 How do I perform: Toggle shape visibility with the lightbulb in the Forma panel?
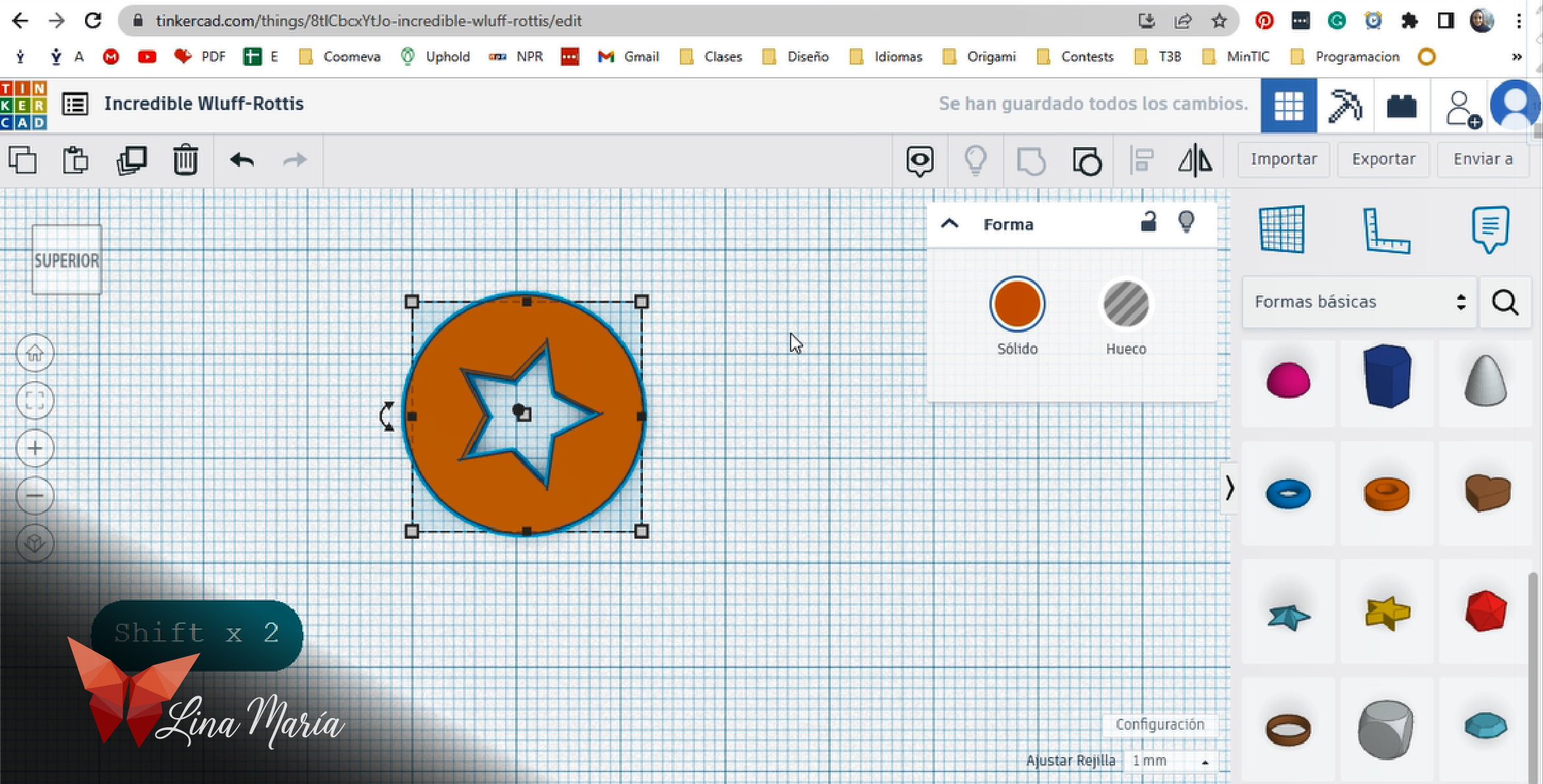(x=1186, y=222)
